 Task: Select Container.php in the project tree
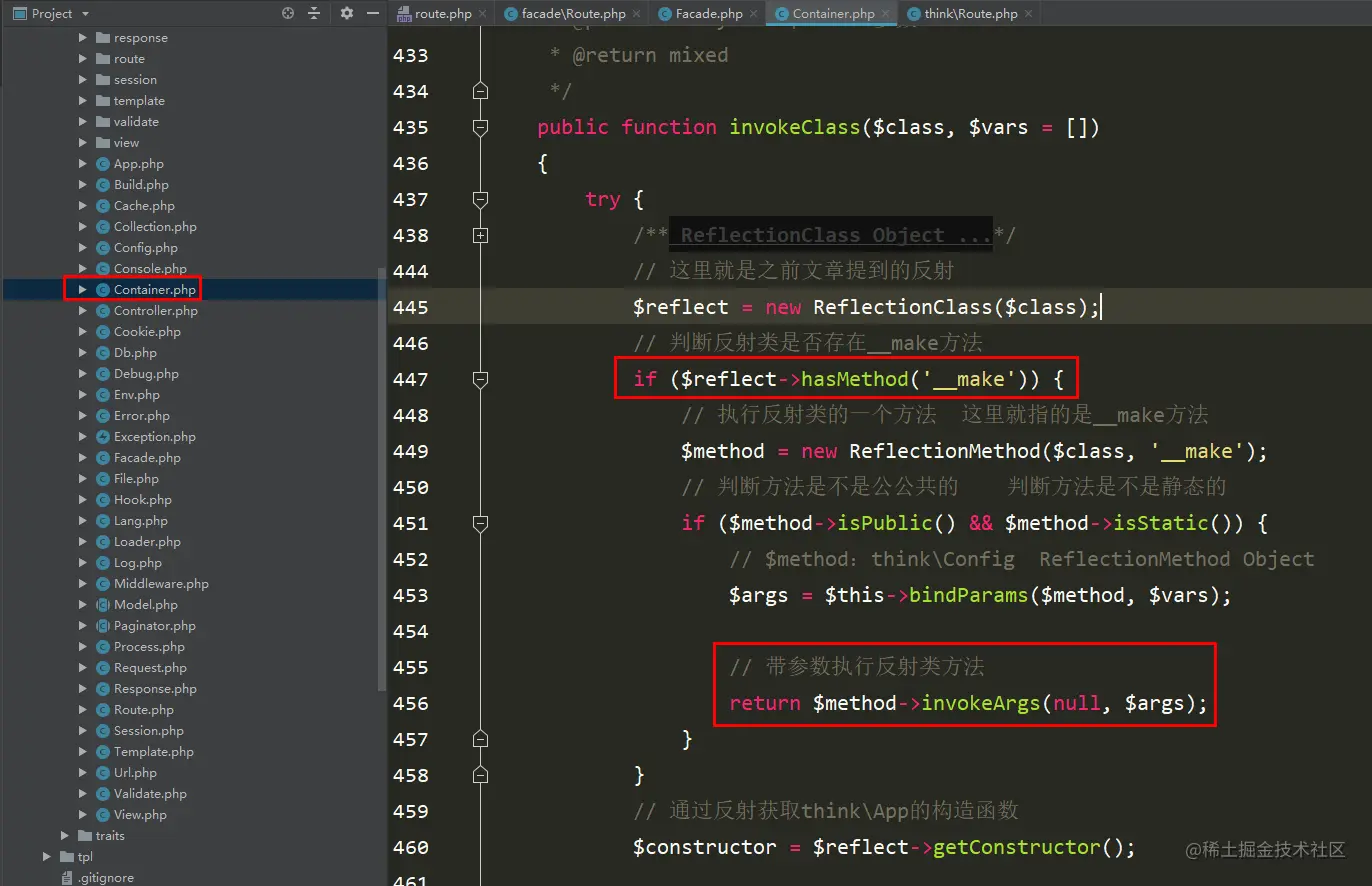(x=154, y=290)
